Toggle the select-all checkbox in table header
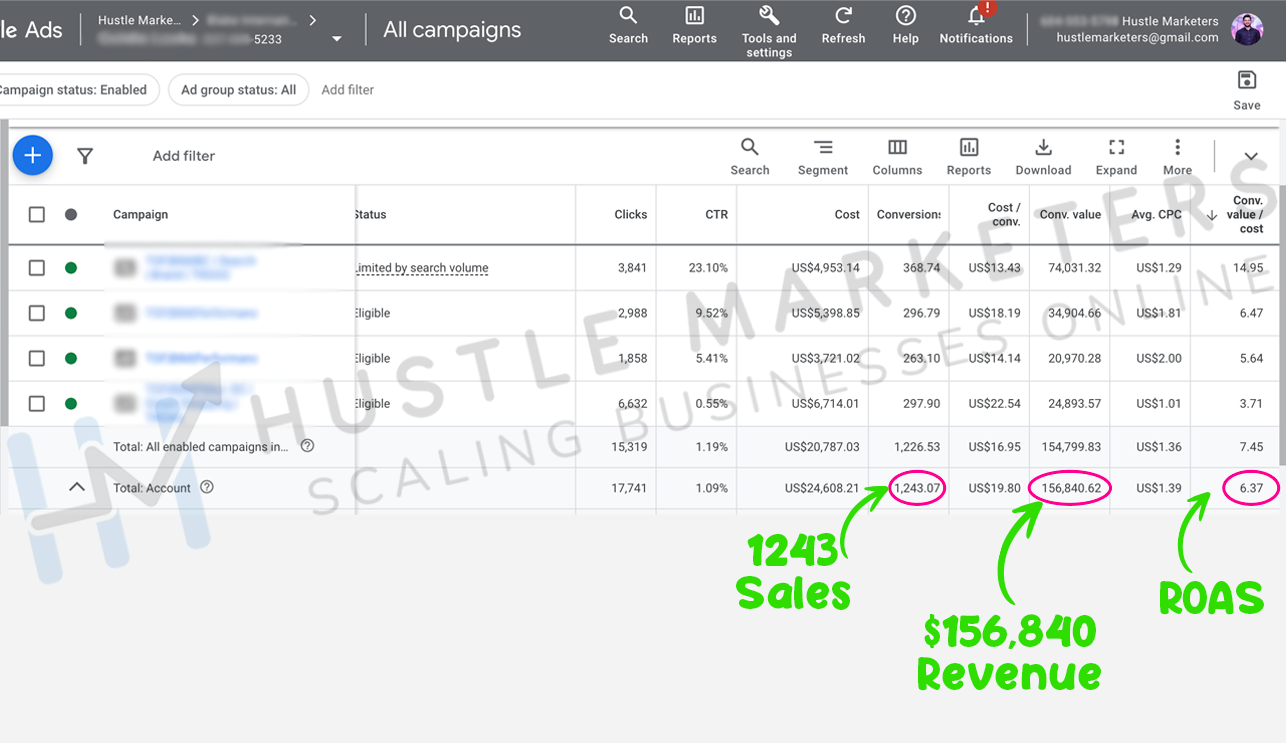The width and height of the screenshot is (1286, 743). pos(37,214)
